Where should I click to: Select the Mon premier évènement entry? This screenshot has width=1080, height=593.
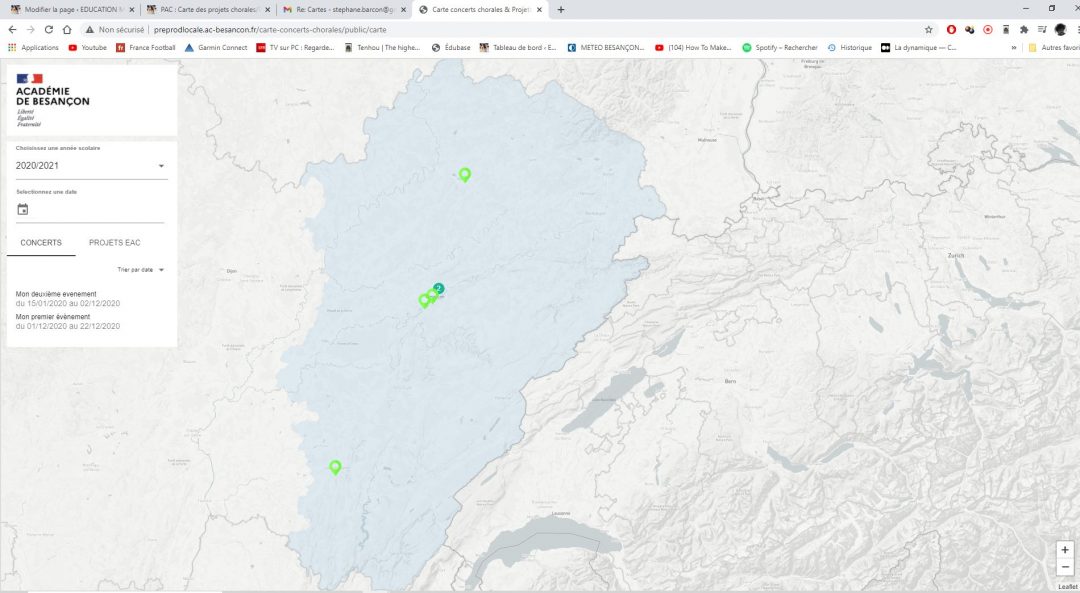68,321
